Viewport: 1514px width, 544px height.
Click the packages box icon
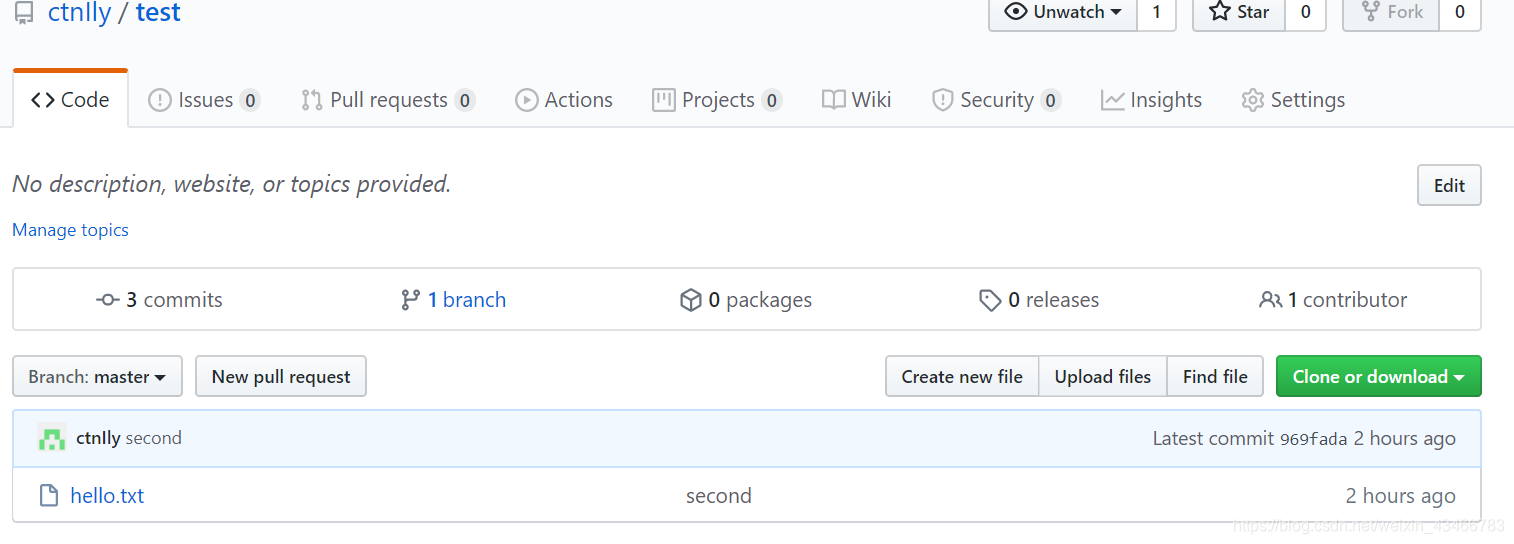[x=690, y=300]
